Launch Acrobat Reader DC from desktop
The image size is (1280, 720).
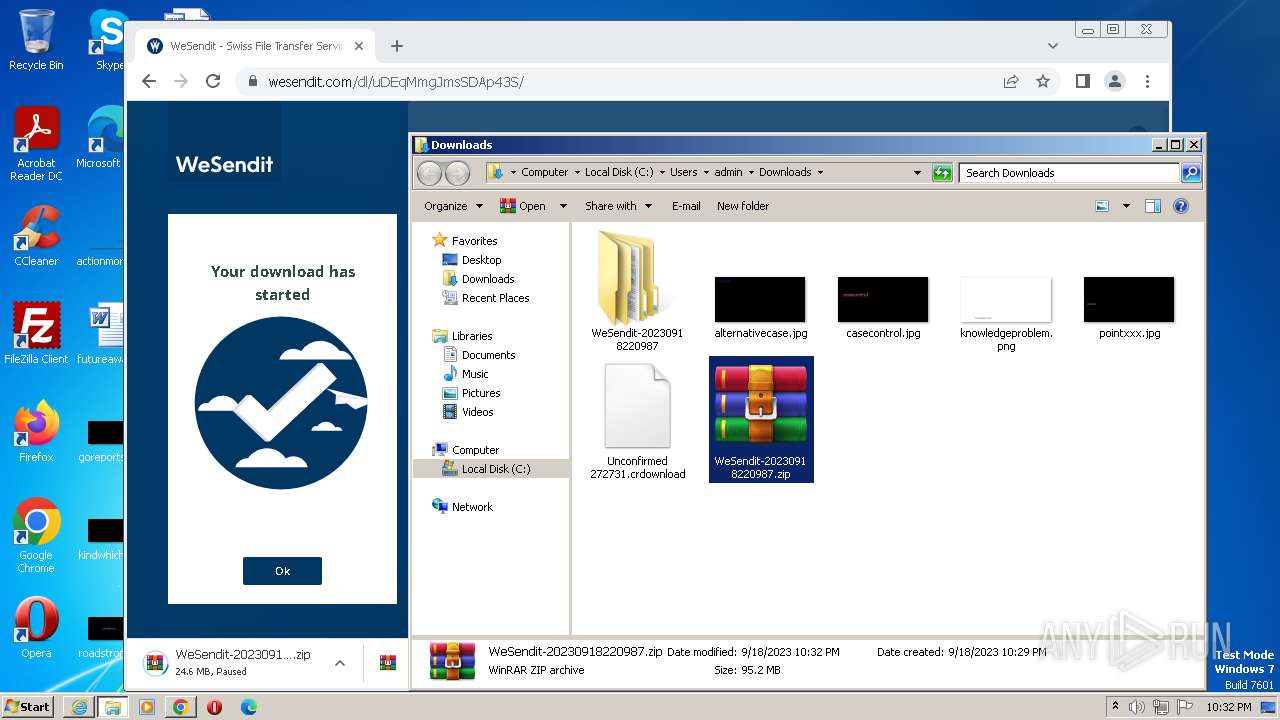pyautogui.click(x=36, y=145)
